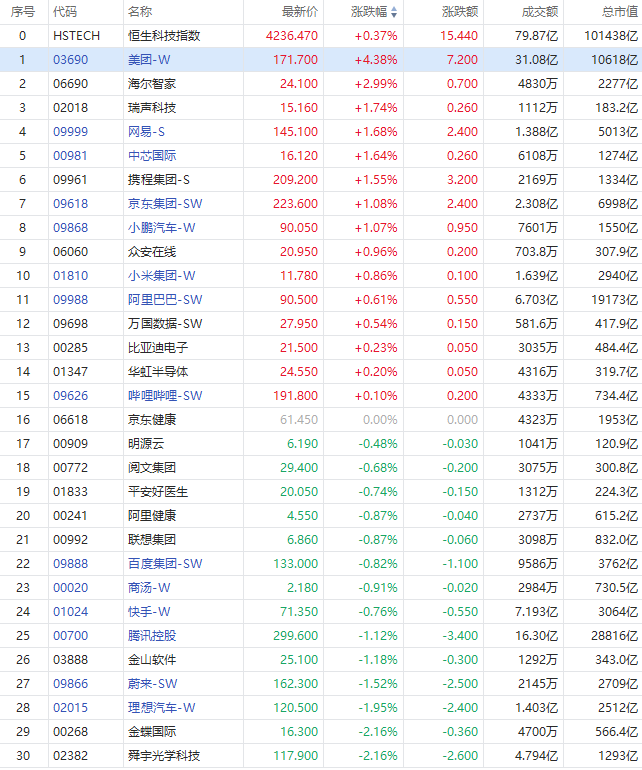Screen dimensions: 642x770
Task: Open stock code 02015 link
Action: [x=71, y=708]
